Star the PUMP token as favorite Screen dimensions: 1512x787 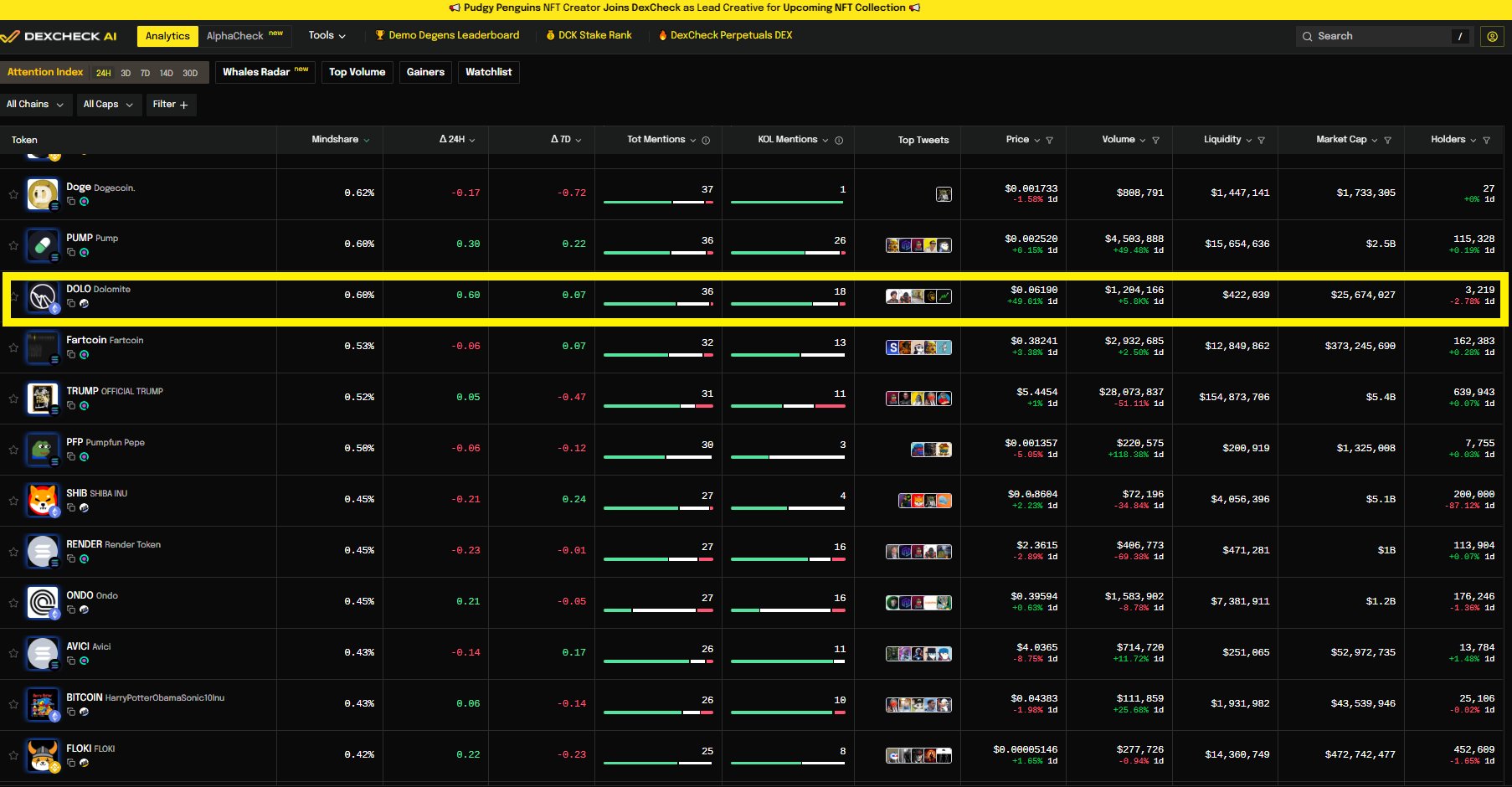(x=13, y=245)
